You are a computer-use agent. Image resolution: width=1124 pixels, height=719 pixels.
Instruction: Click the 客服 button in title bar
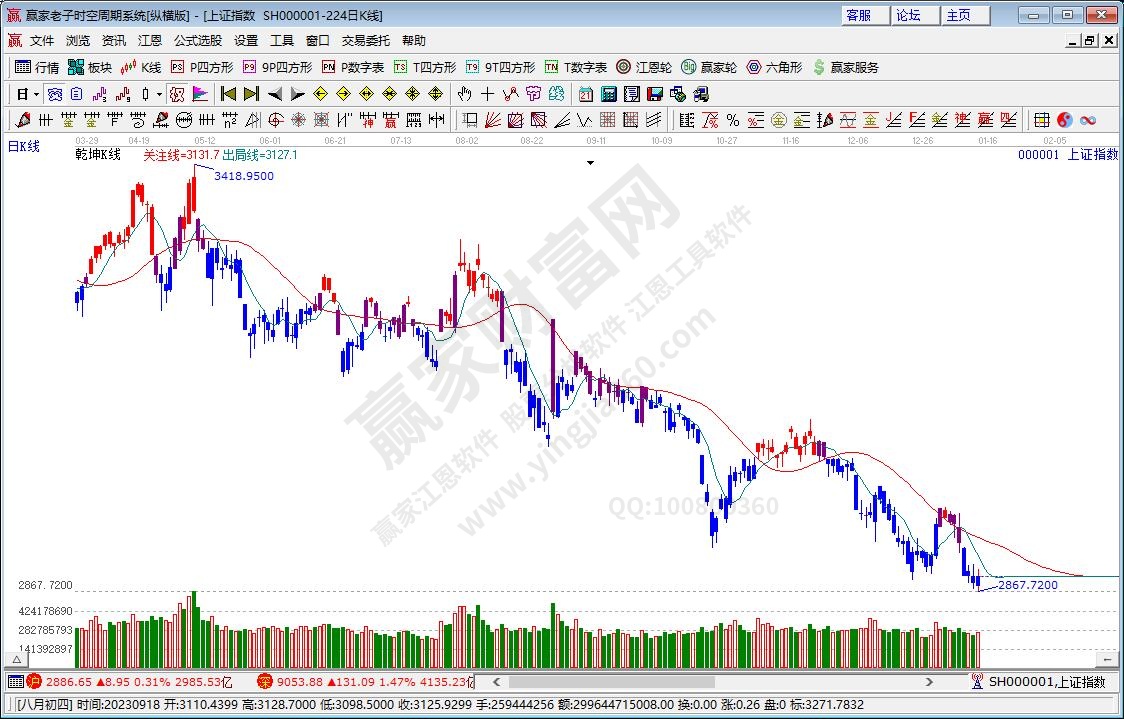click(859, 15)
